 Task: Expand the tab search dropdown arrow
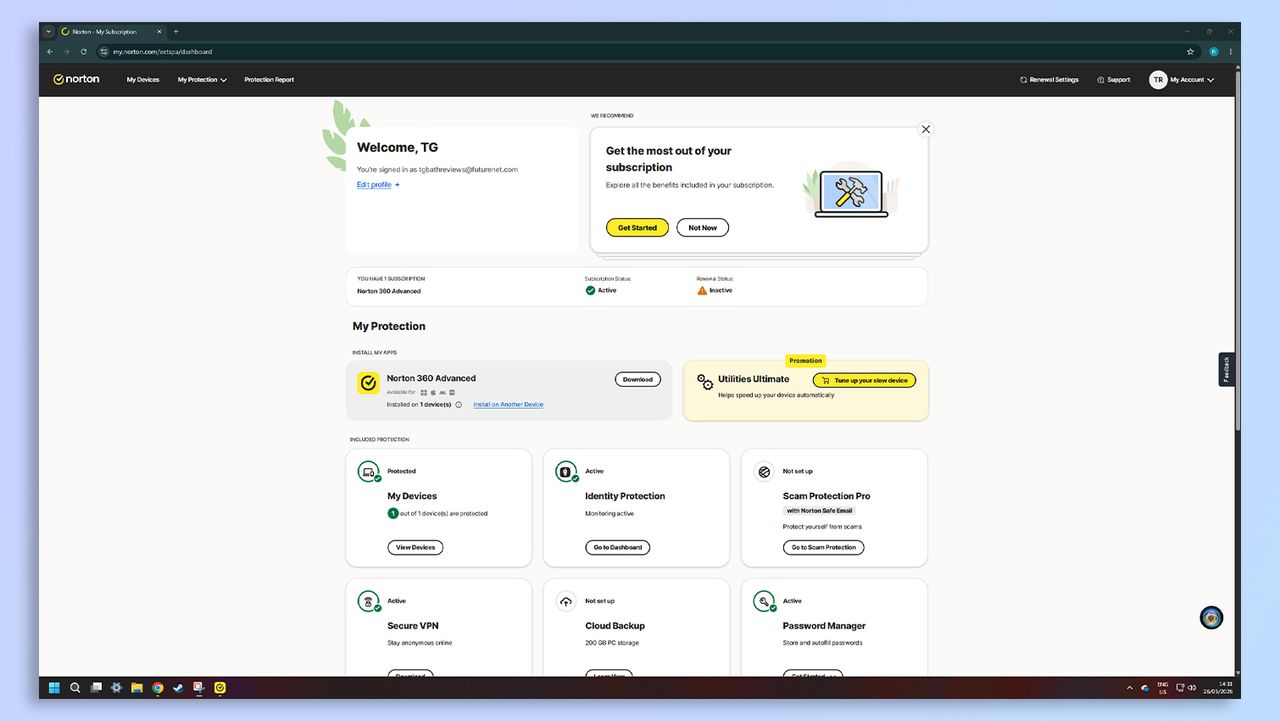(47, 32)
